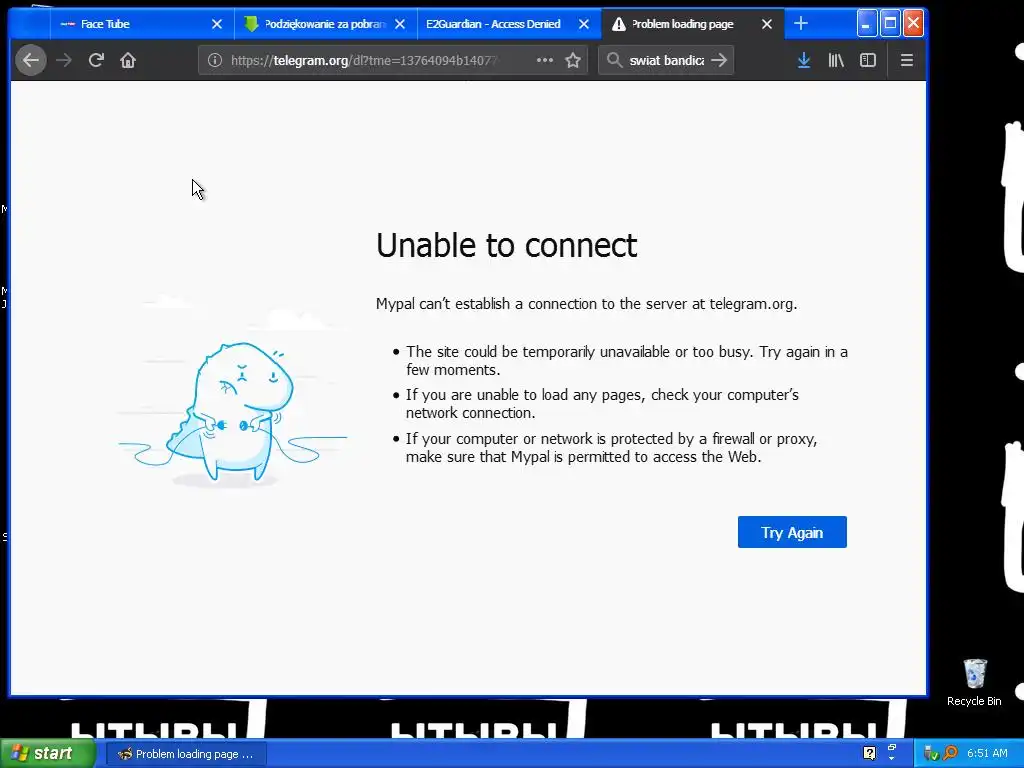The height and width of the screenshot is (768, 1024).
Task: Switch to the Face Tube tab
Action: 142,24
